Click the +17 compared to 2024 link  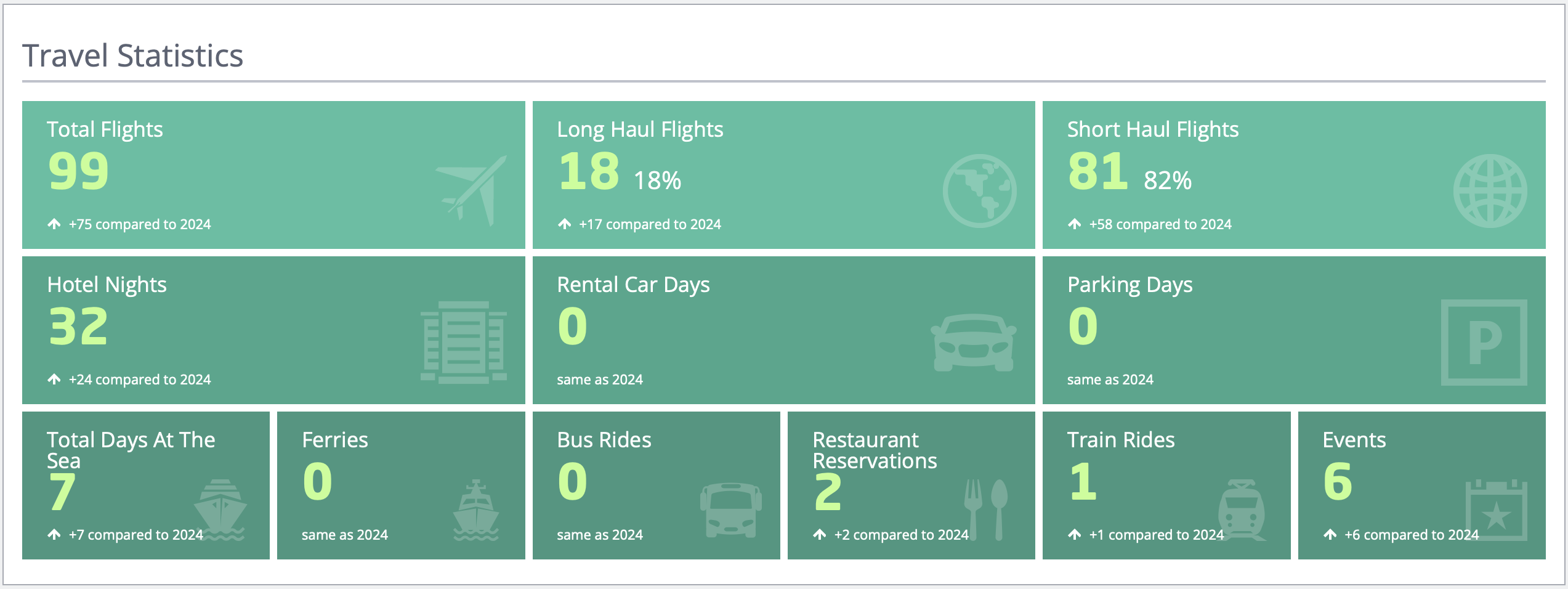[652, 224]
